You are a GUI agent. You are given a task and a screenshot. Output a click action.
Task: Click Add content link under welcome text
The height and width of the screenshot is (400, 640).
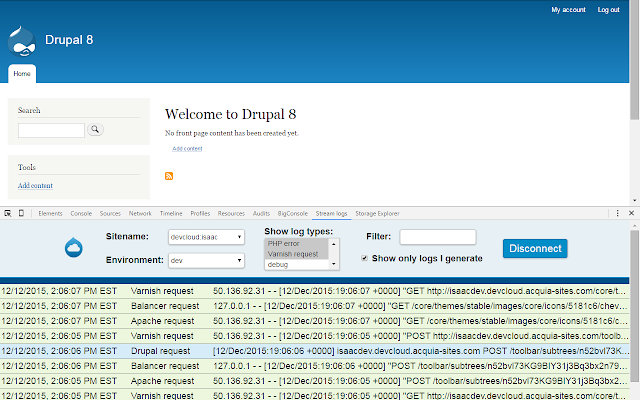pos(187,149)
